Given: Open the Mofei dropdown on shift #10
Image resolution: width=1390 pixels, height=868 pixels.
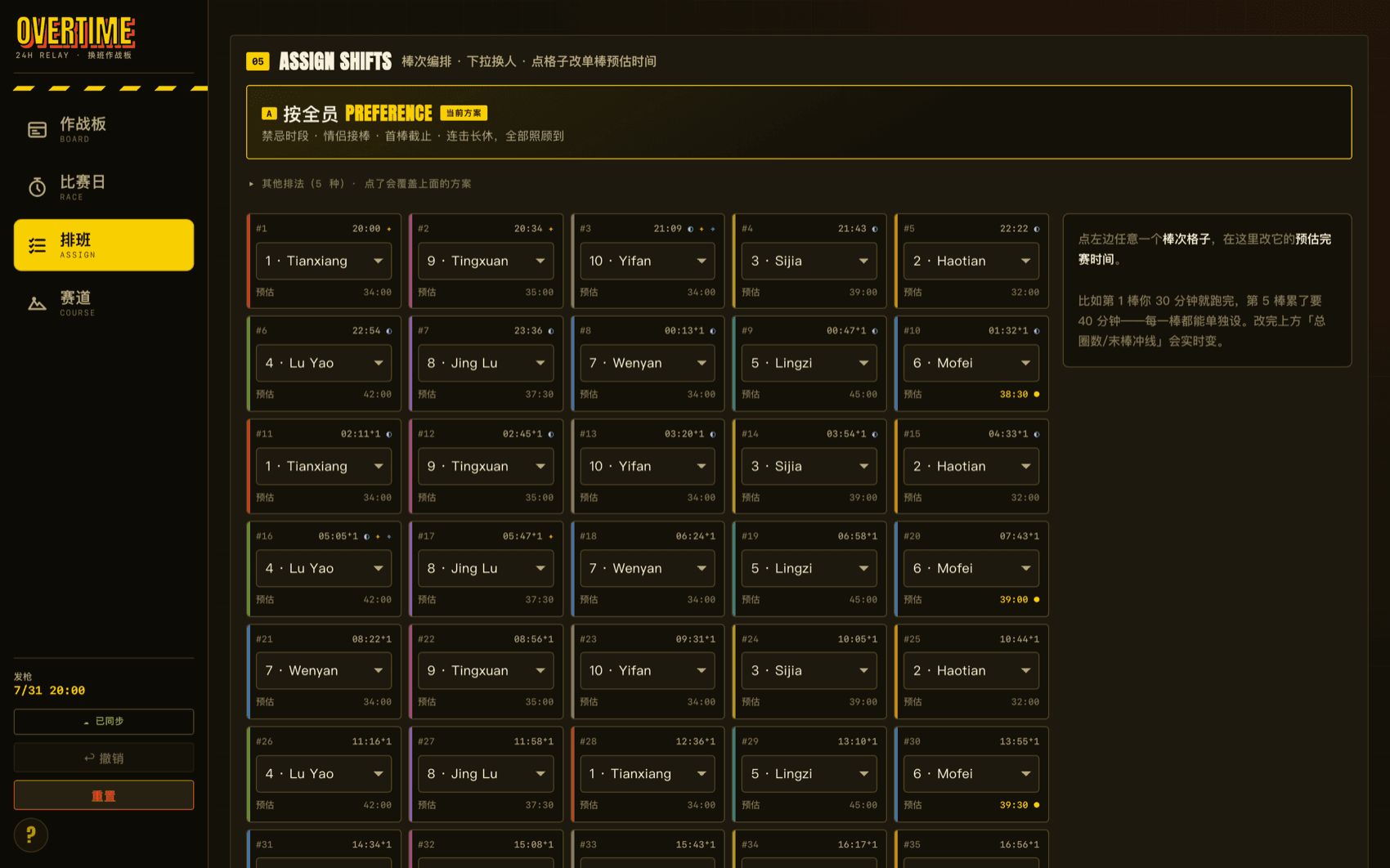Looking at the screenshot, I should click(971, 363).
